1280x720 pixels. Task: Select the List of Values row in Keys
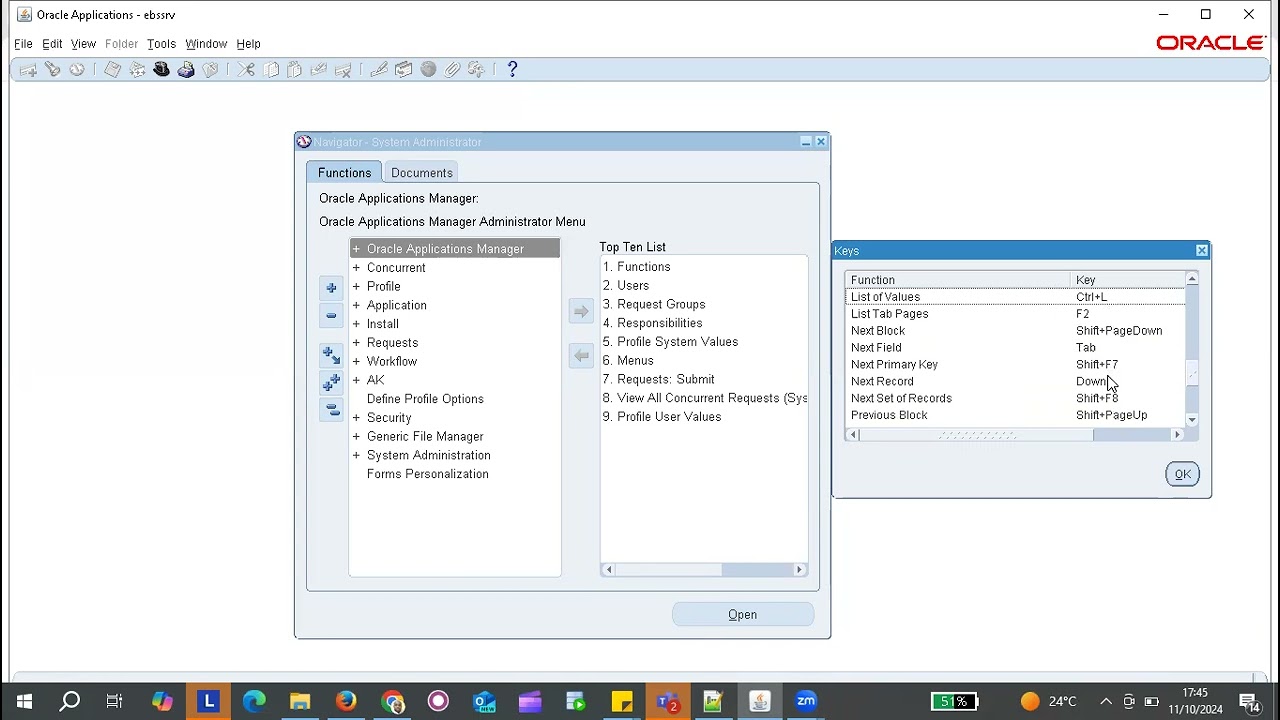point(1015,297)
